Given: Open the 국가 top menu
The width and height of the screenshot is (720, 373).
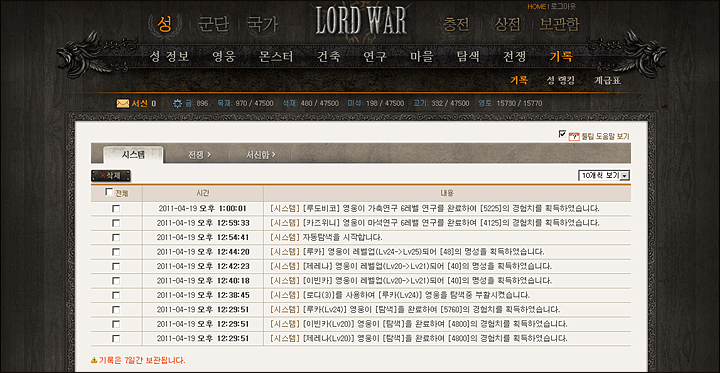Looking at the screenshot, I should point(262,24).
